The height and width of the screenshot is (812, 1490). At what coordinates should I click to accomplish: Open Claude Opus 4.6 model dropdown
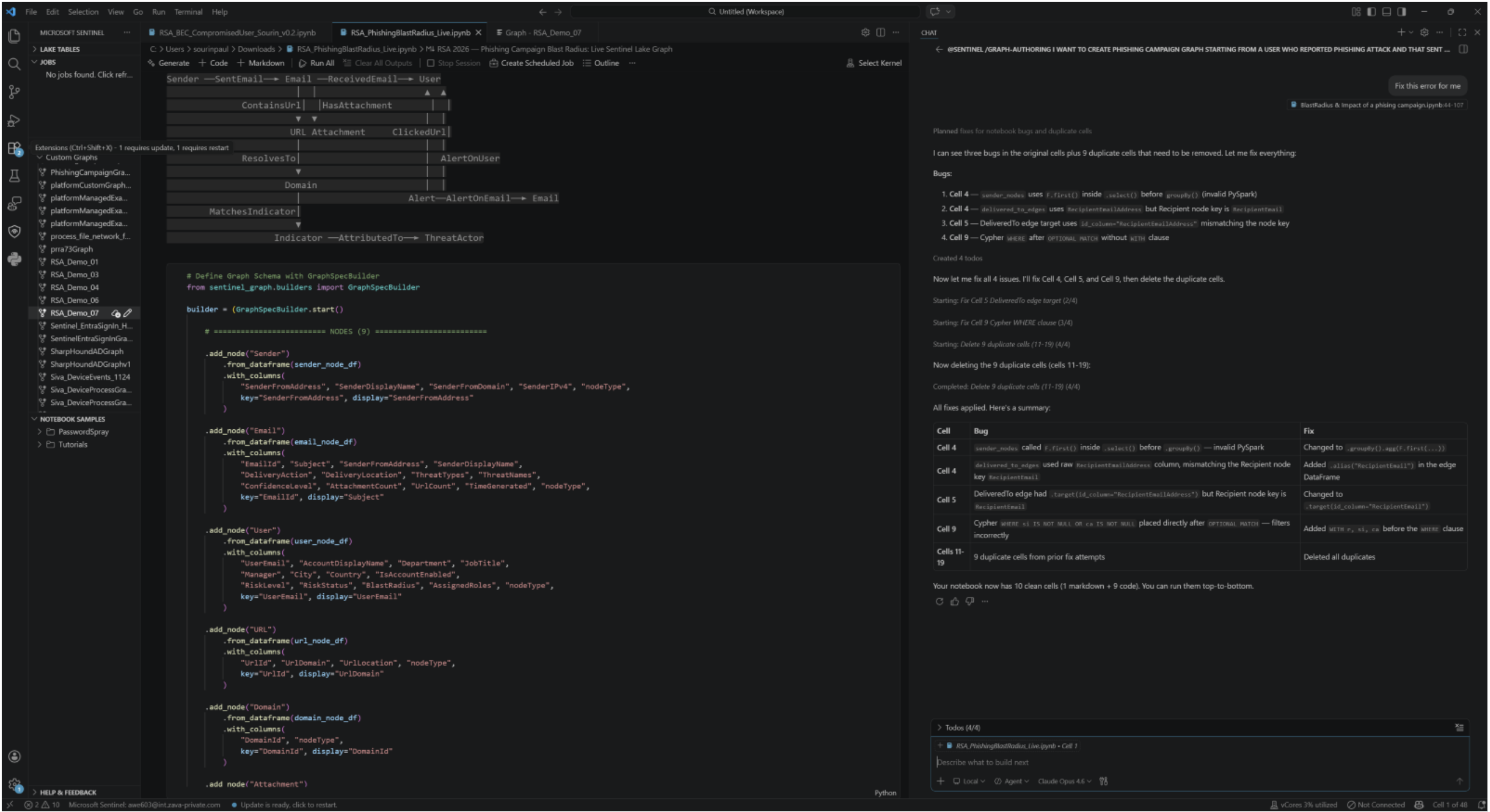tap(1064, 781)
